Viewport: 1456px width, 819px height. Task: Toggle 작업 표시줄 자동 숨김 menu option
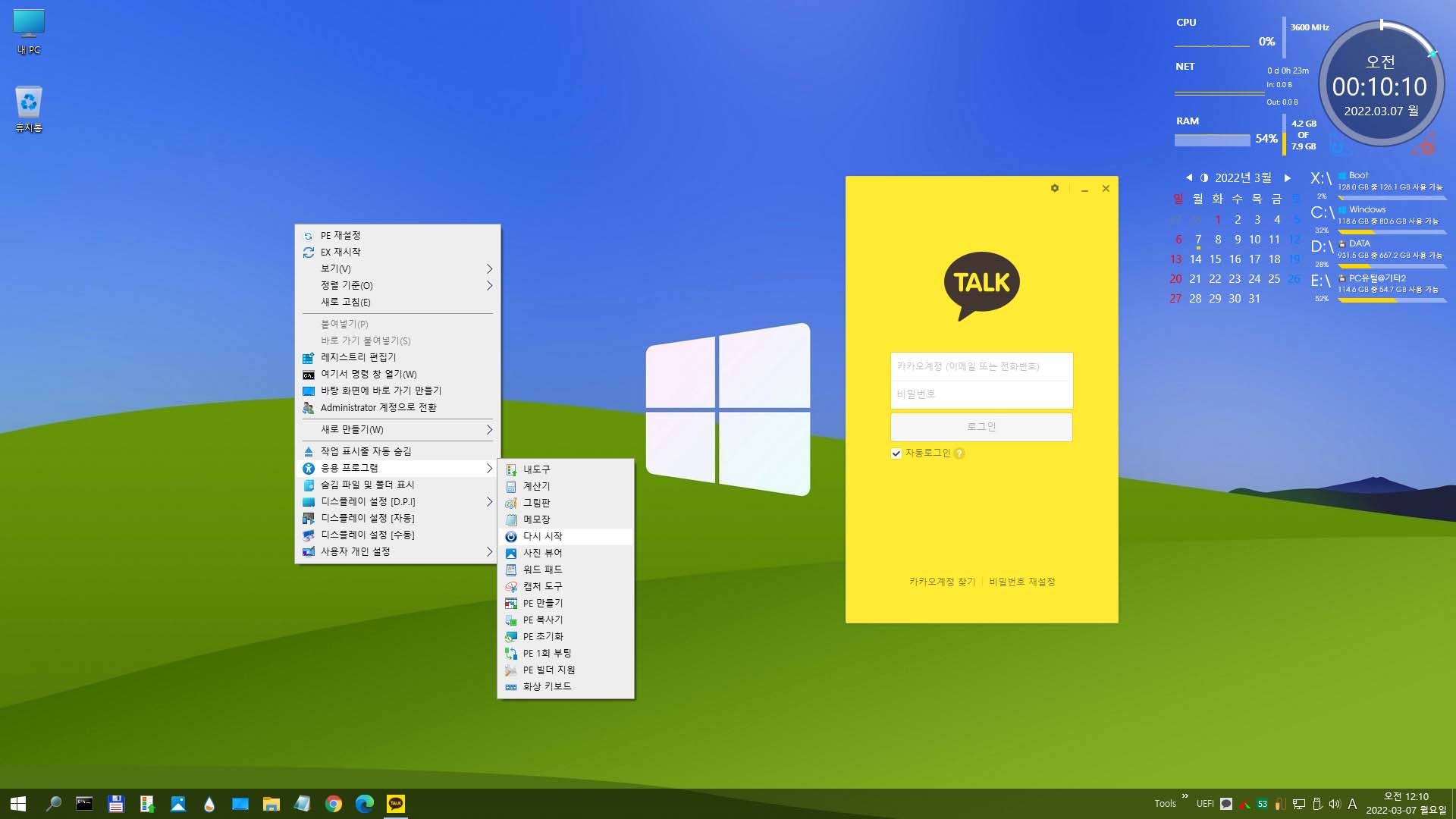tap(397, 451)
